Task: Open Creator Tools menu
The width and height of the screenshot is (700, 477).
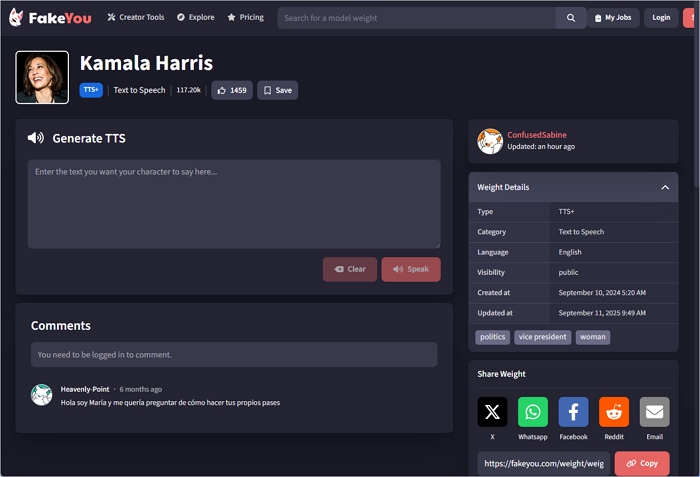Action: [x=136, y=17]
